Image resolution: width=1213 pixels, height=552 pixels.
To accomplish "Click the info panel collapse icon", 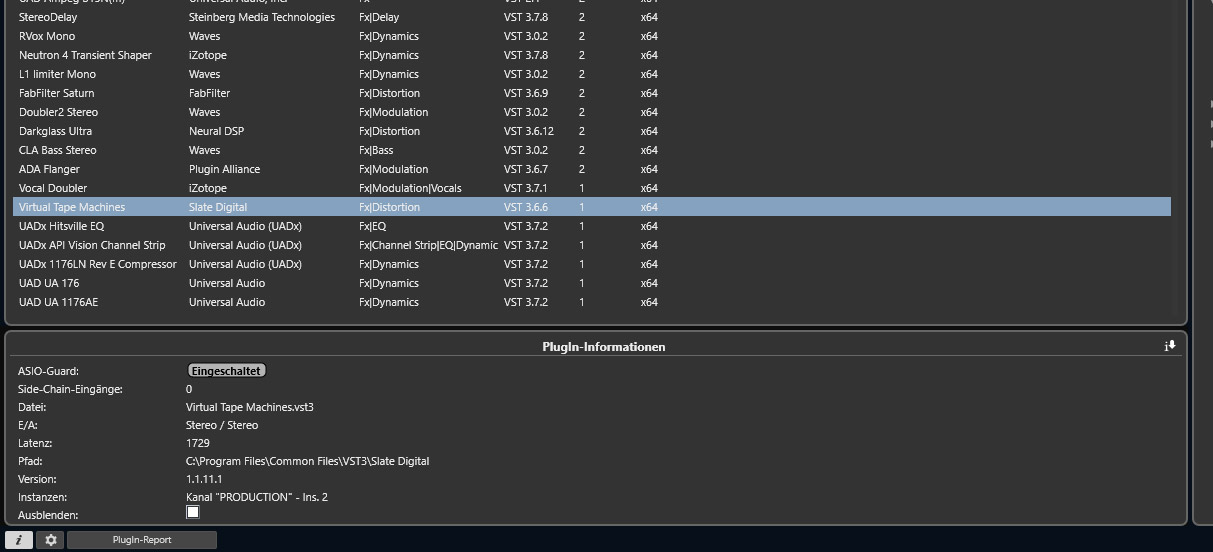I will point(1169,346).
